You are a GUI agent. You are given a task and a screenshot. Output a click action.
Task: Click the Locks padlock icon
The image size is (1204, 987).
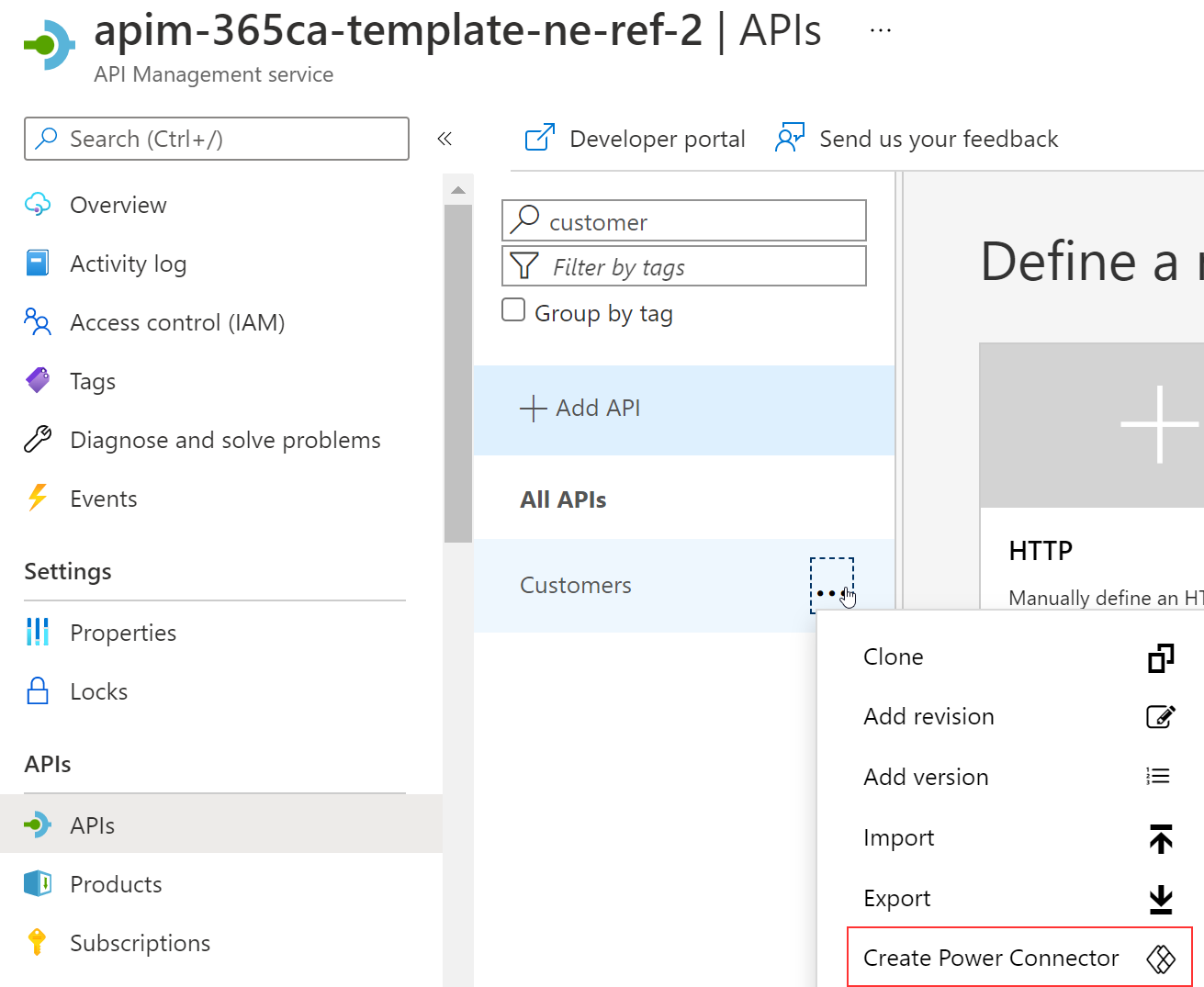pyautogui.click(x=38, y=690)
